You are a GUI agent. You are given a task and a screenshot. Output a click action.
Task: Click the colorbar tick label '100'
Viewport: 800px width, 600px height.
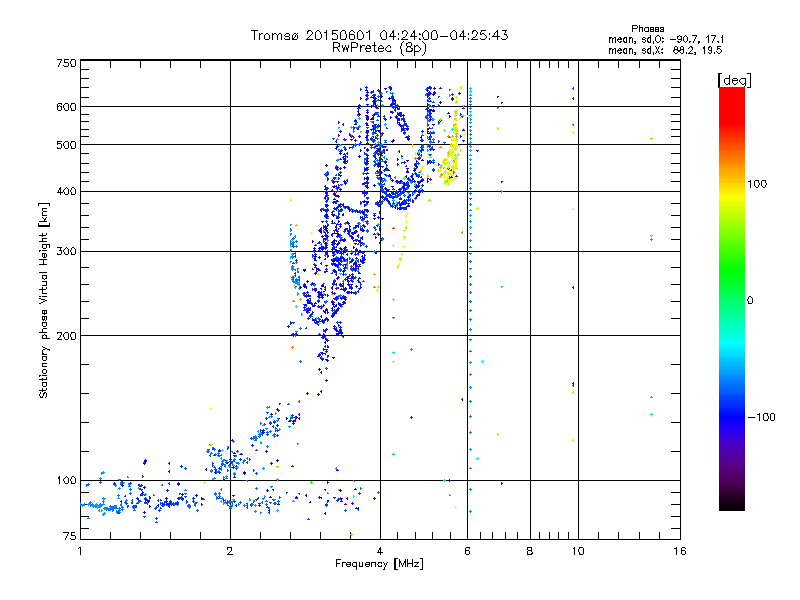click(x=757, y=184)
